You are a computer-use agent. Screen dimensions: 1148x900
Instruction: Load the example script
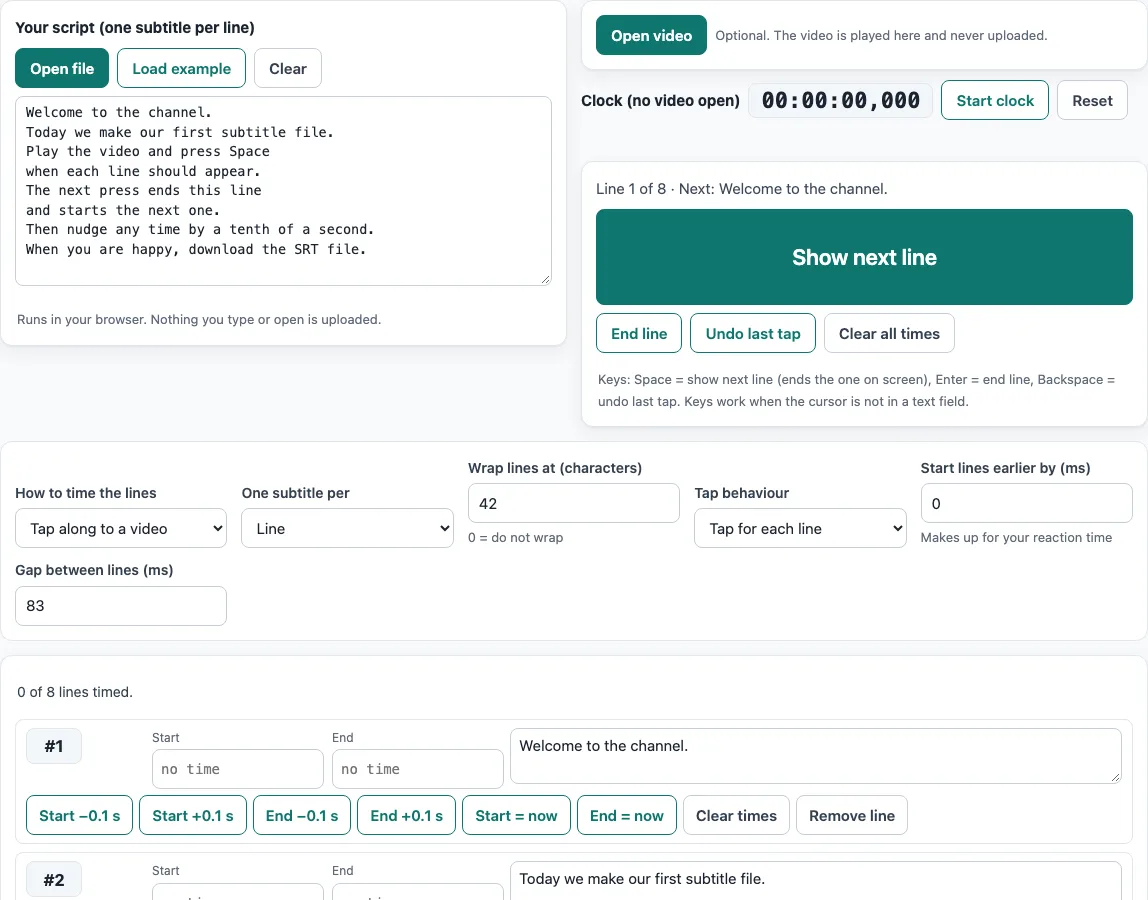[182, 68]
